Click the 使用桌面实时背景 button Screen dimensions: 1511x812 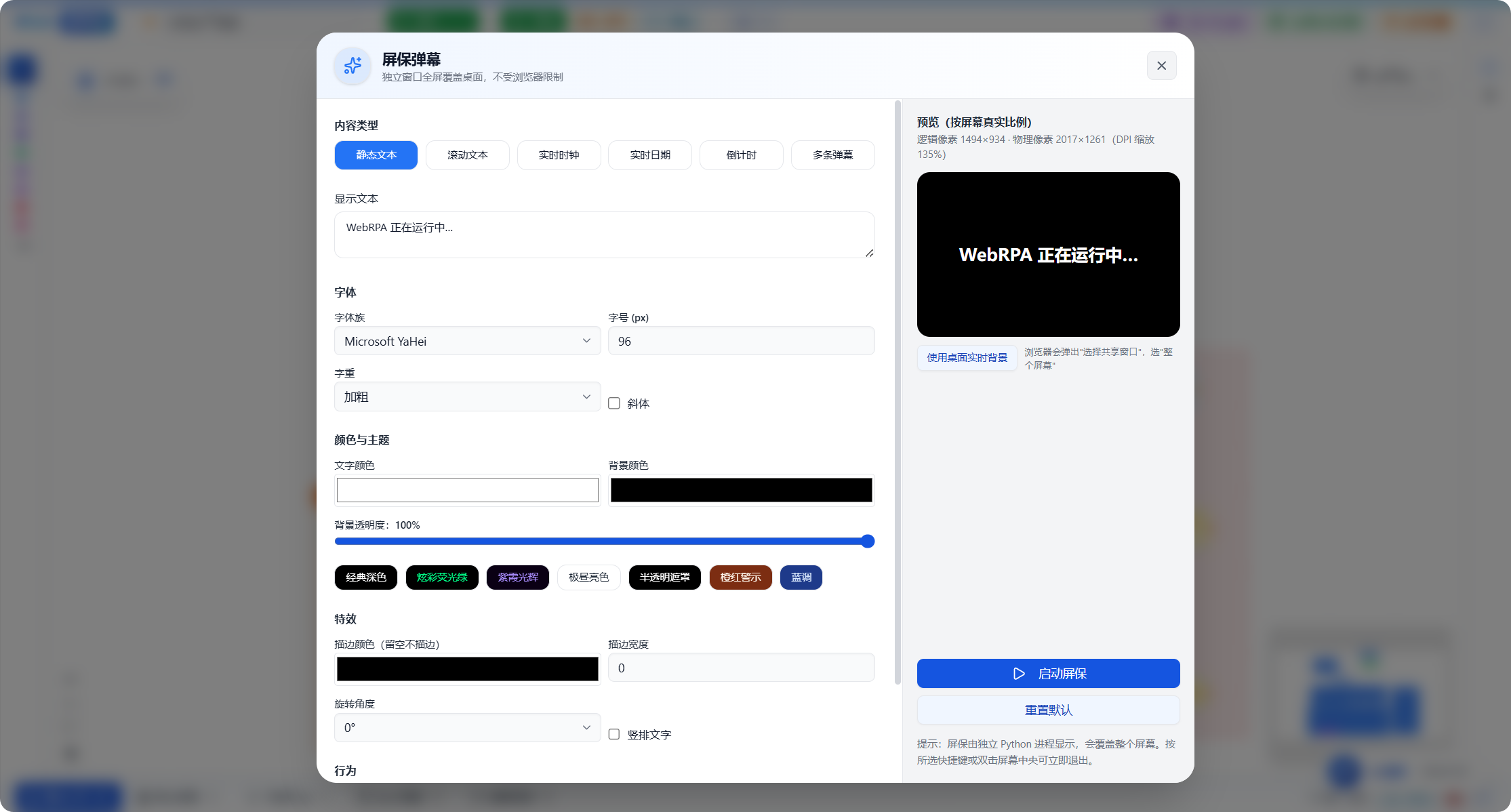pyautogui.click(x=967, y=358)
